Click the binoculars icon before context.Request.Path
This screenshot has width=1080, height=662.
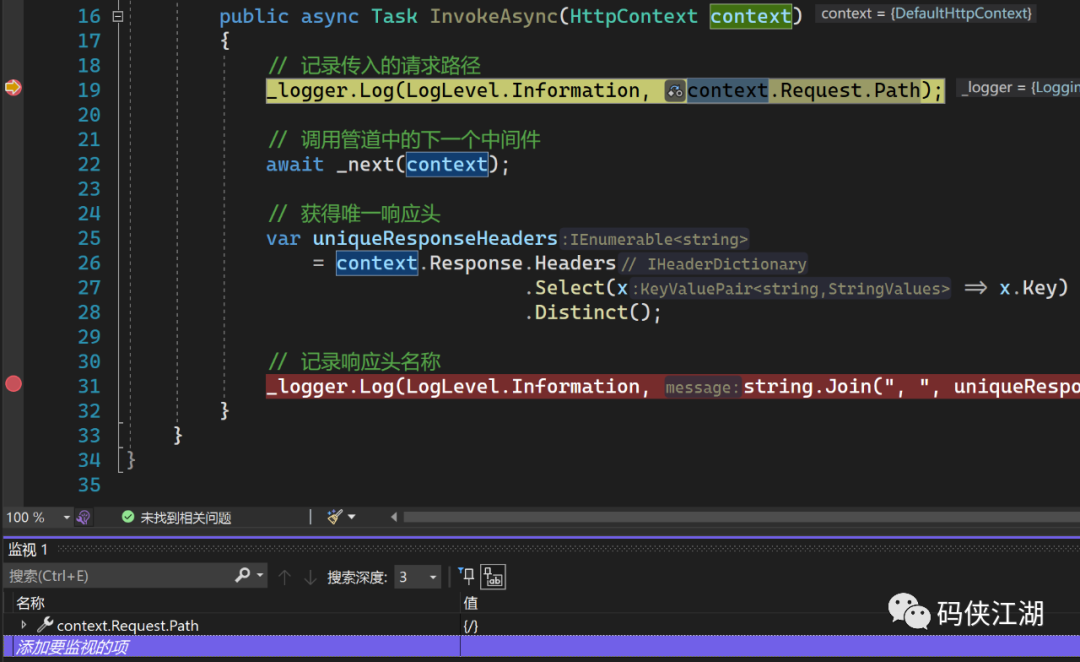(x=675, y=91)
